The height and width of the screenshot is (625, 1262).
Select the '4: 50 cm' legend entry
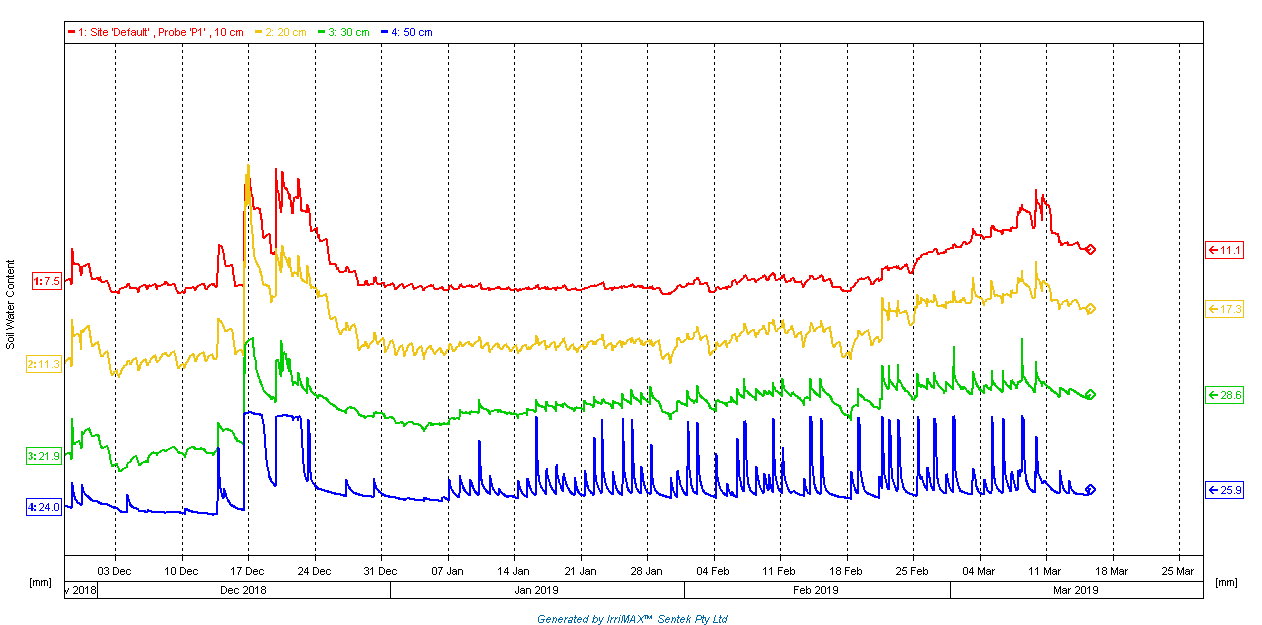(406, 32)
